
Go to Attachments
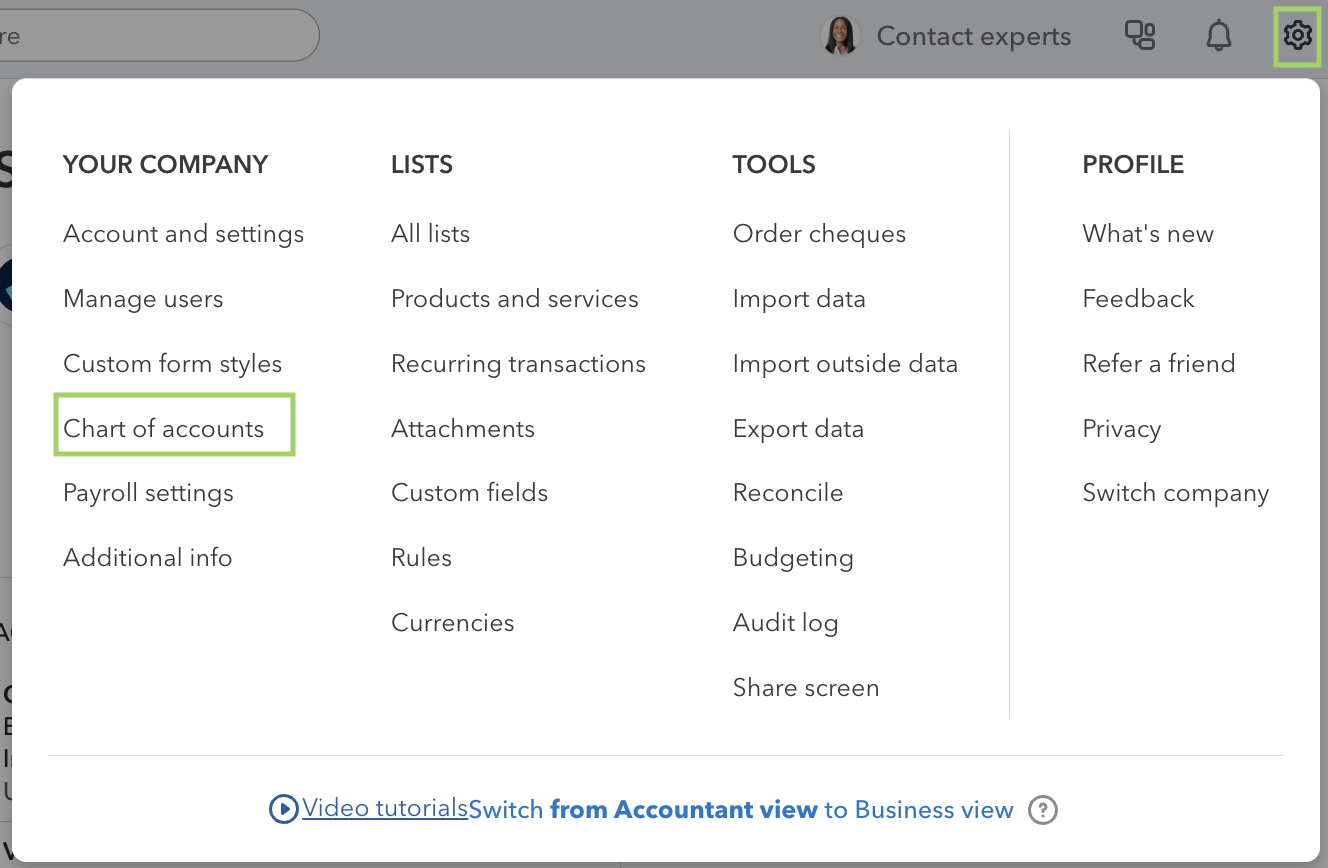click(x=462, y=428)
